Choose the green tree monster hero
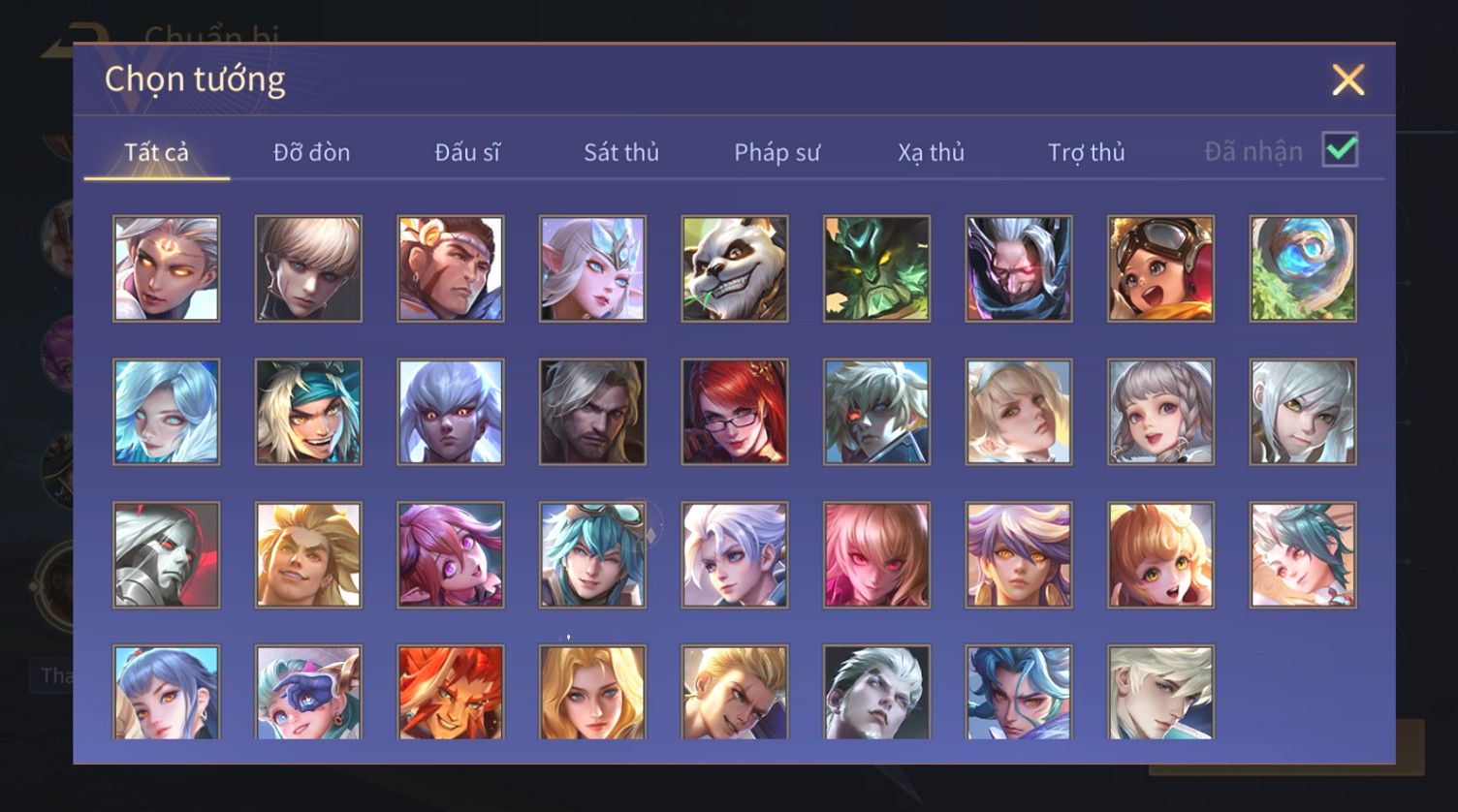The width and height of the screenshot is (1458, 812). (876, 268)
